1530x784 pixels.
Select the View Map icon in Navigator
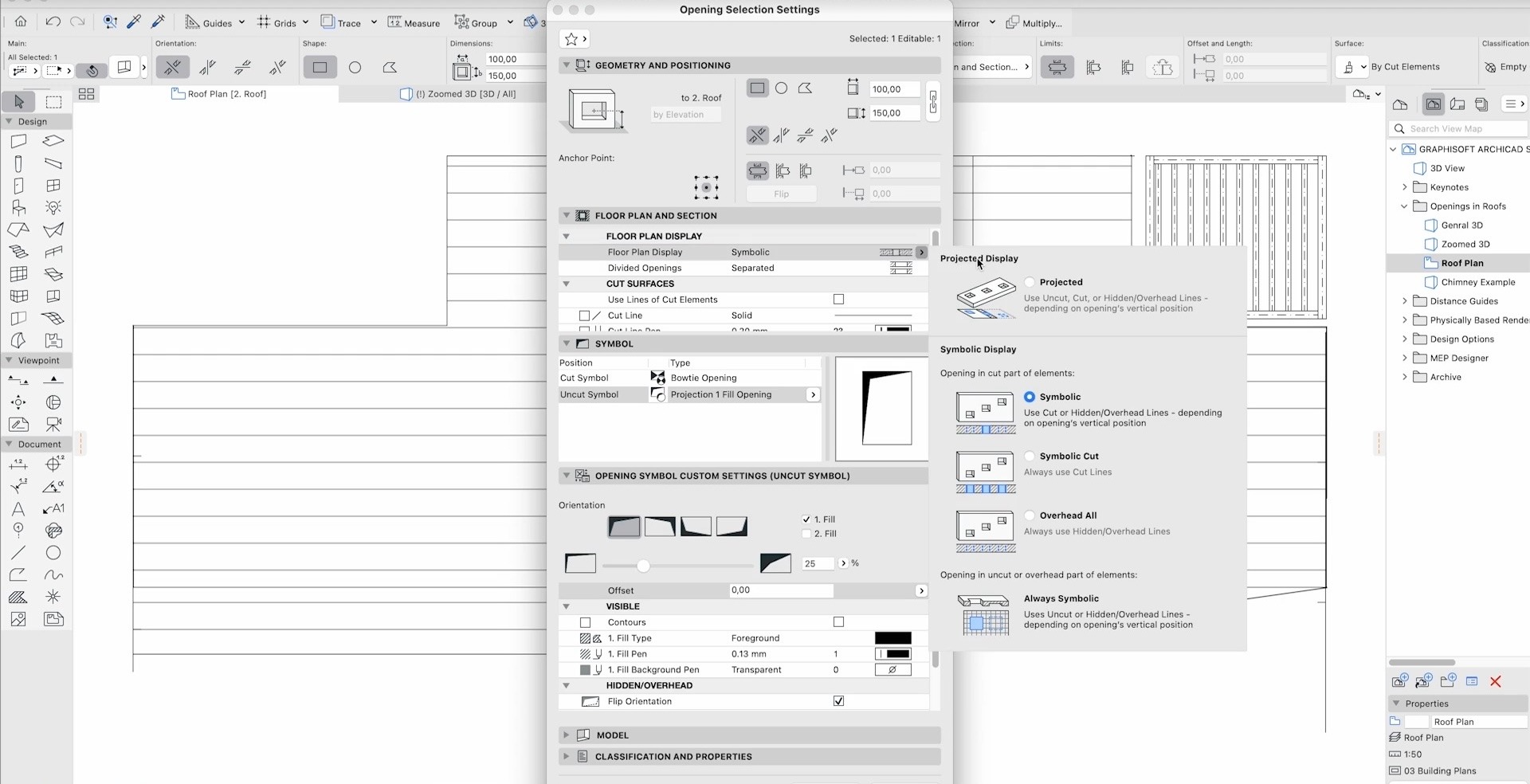click(x=1433, y=104)
